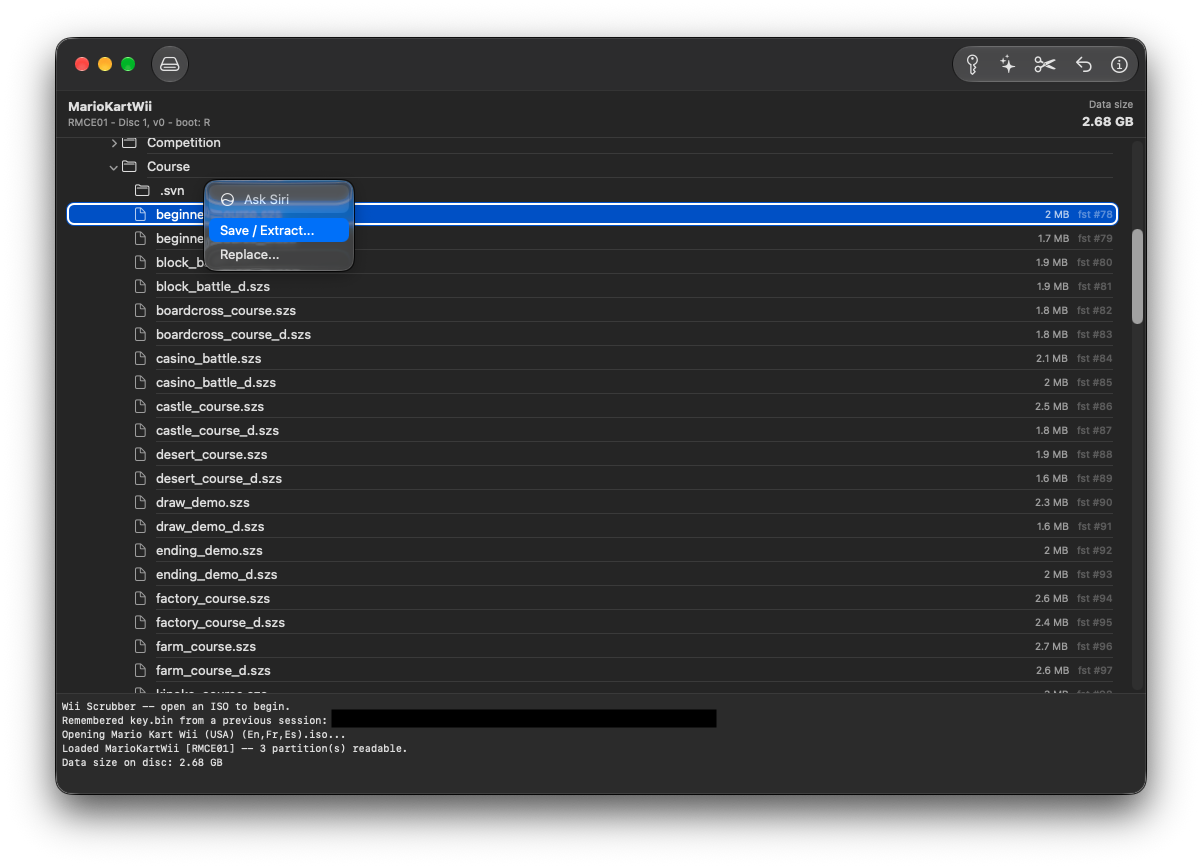
Task: Click the scissors trim icon
Action: (1045, 65)
